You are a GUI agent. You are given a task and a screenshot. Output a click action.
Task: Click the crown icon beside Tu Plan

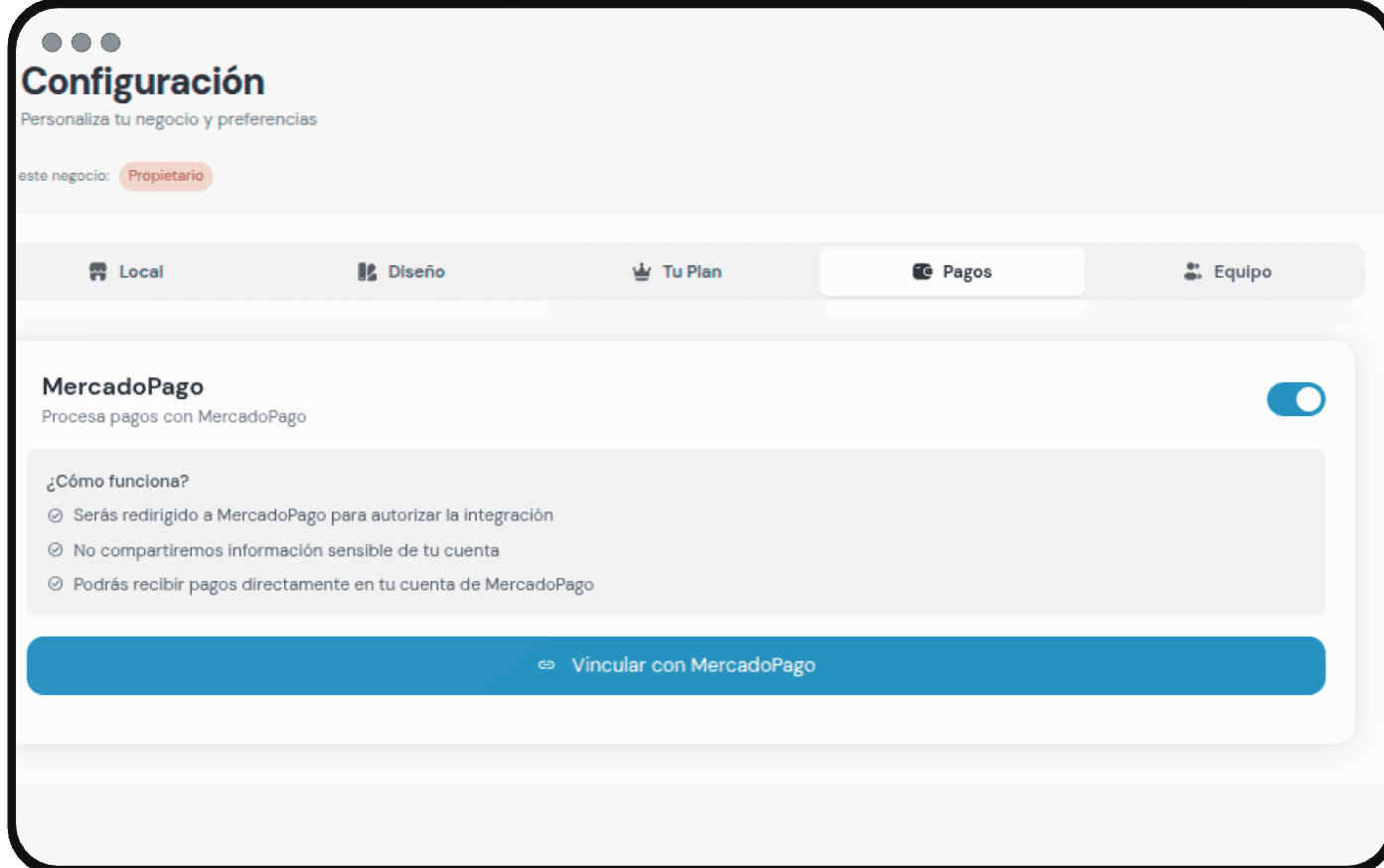[641, 272]
